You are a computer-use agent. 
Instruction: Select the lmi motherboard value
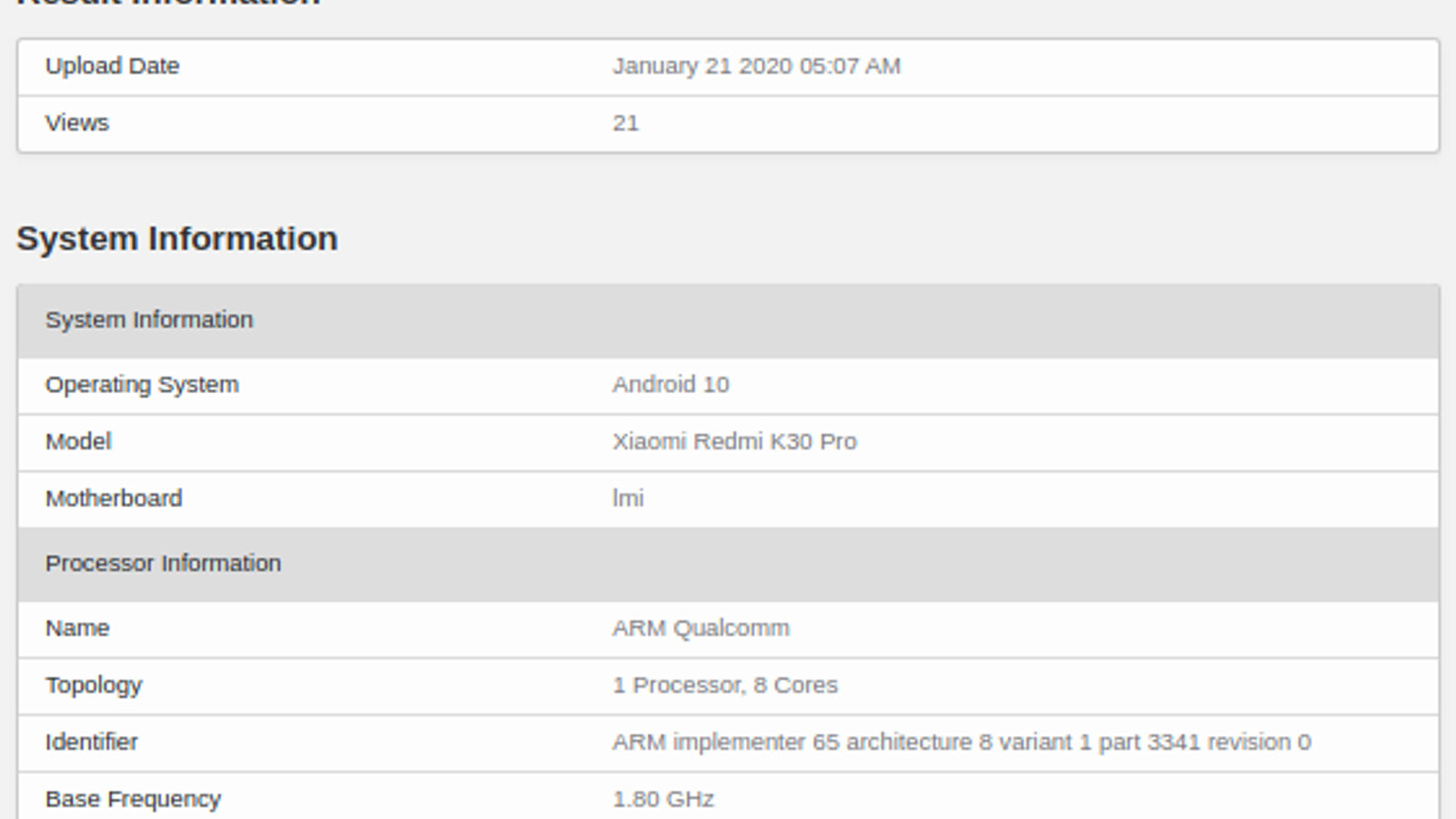[x=628, y=499]
